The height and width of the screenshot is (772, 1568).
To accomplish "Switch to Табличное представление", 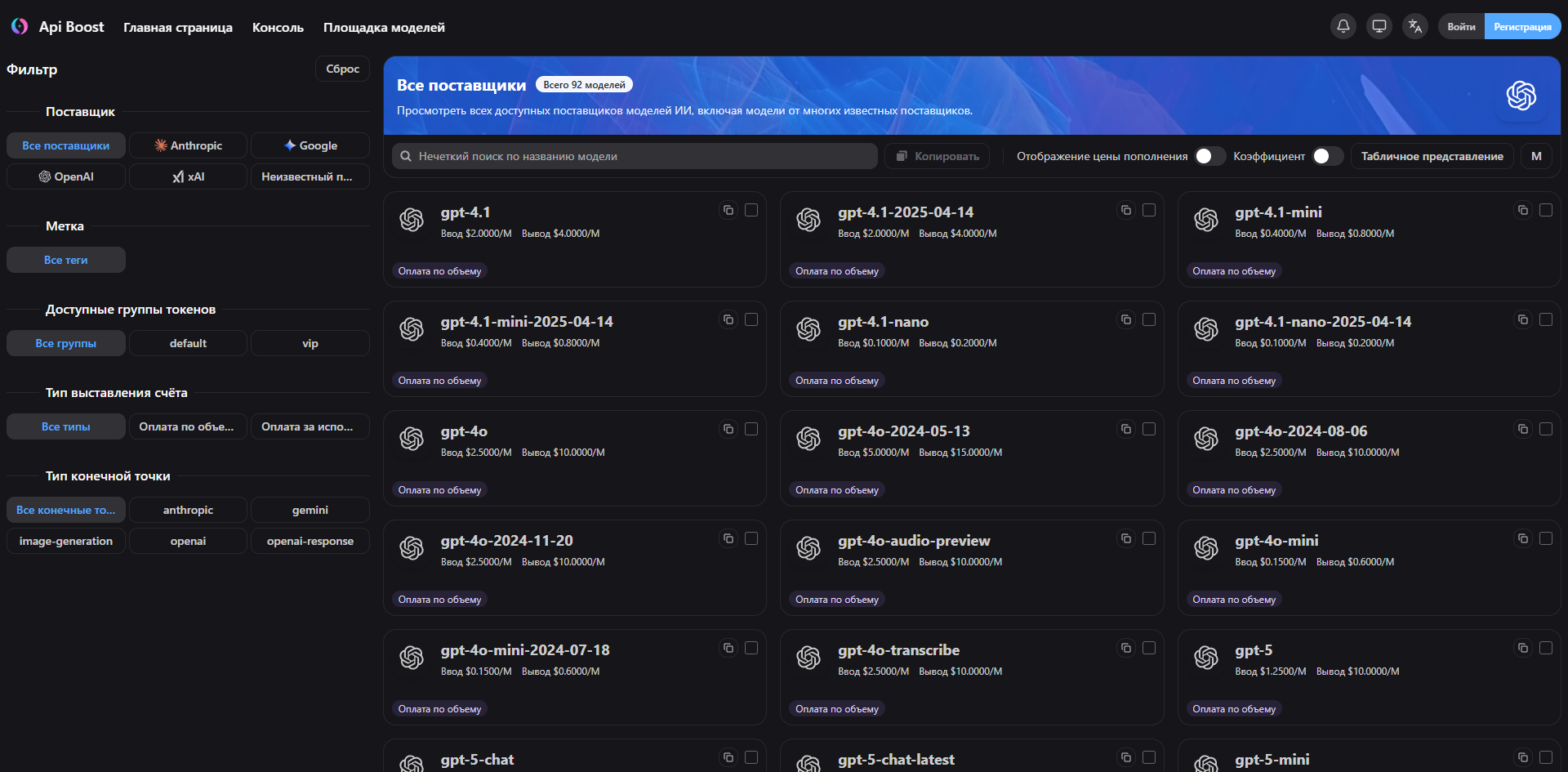I will (1432, 156).
